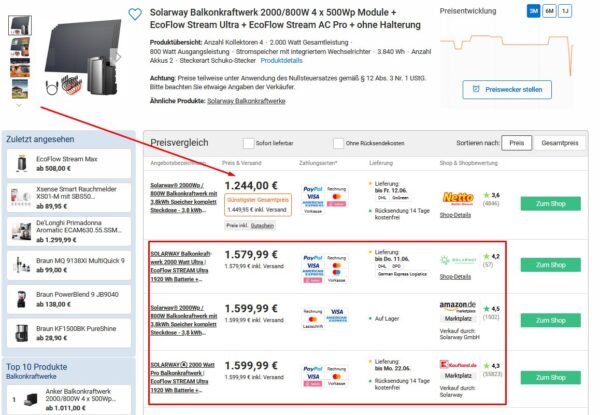Open EcoFlow Stream Max recently viewed item
Screen dimensions: 600x415
69,164
